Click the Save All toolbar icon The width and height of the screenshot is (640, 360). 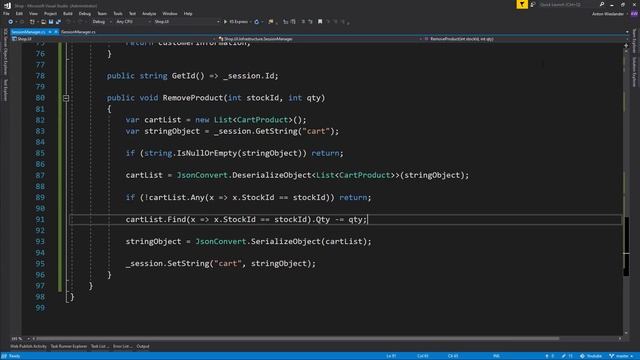point(58,22)
